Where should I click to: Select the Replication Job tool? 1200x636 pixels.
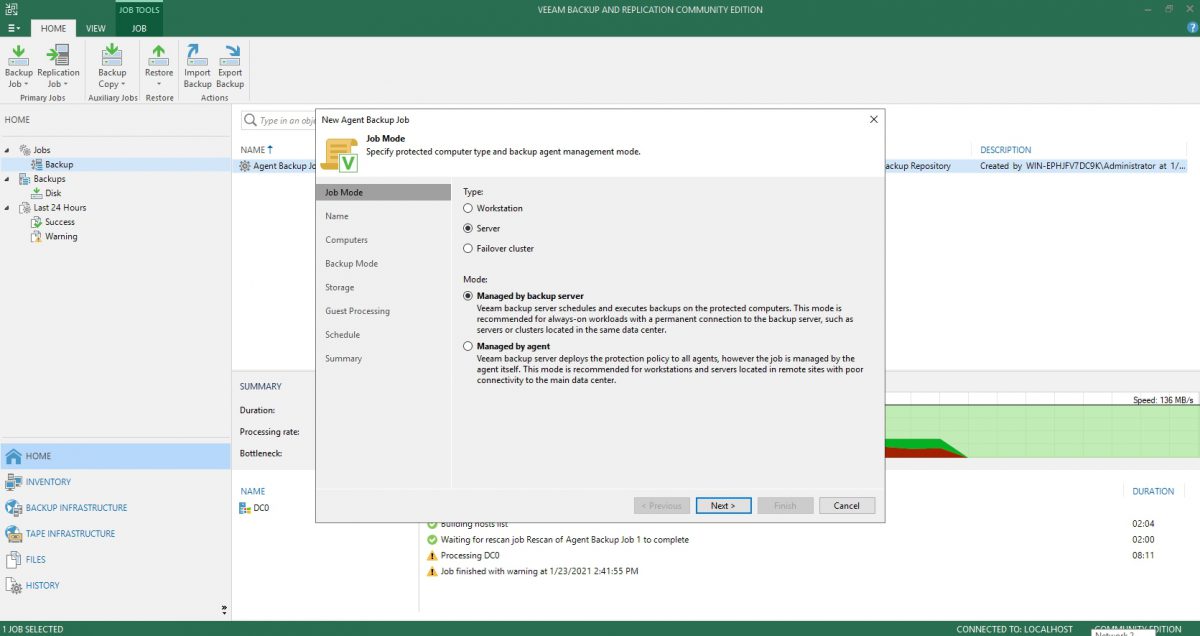[x=59, y=68]
